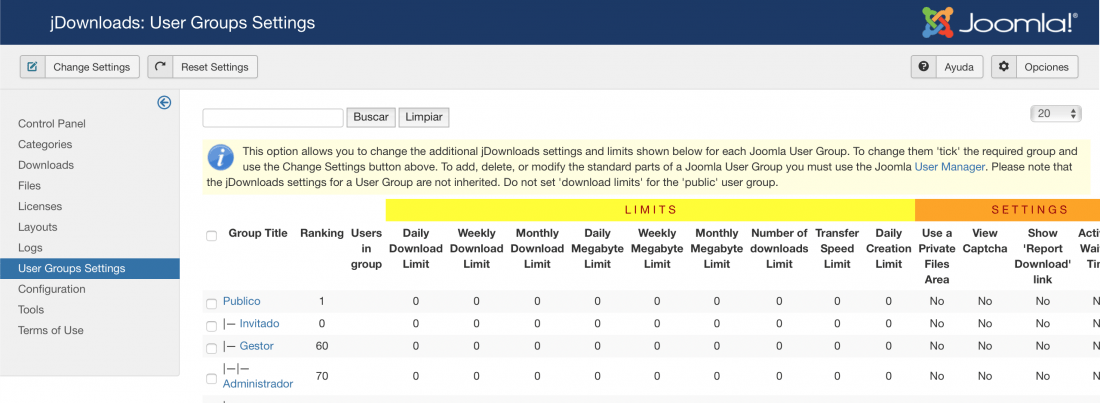Click the Limpiar clear button
Viewport: 1100px width, 403px height.
click(424, 117)
